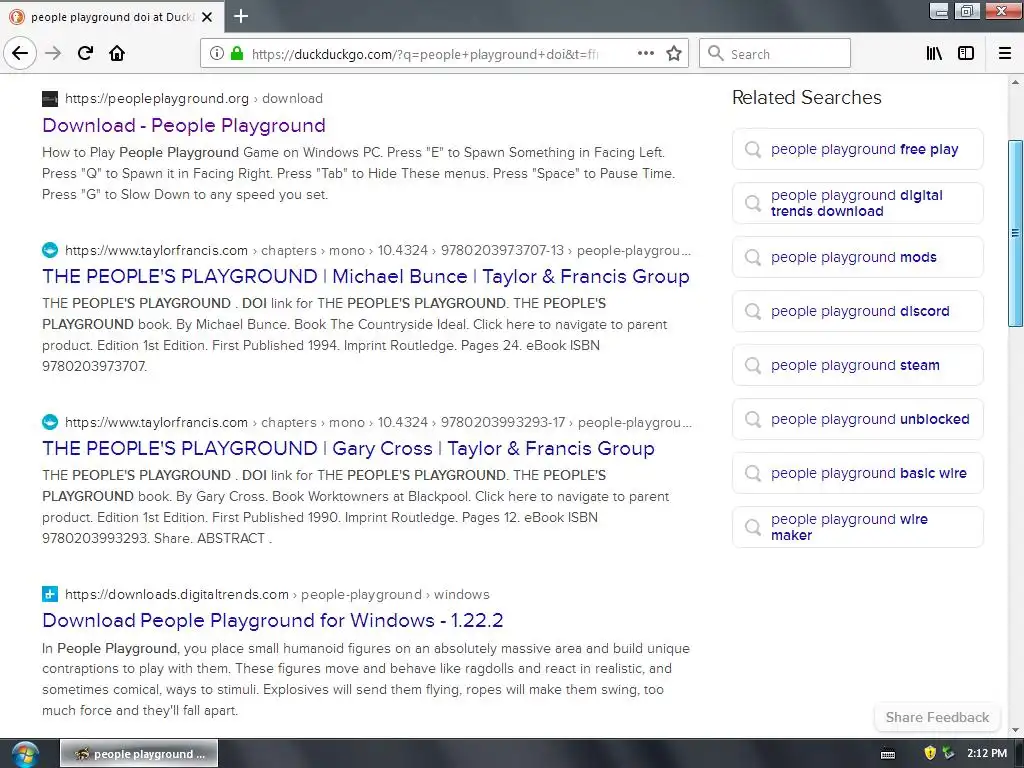The image size is (1024, 768).
Task: Search related 'people playground mods'
Action: pos(857,257)
